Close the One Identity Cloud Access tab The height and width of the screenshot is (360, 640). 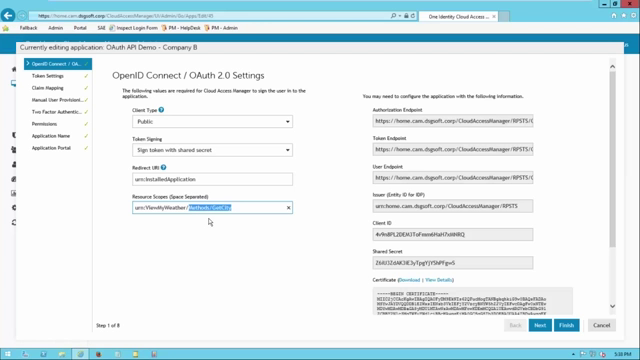pos(494,16)
